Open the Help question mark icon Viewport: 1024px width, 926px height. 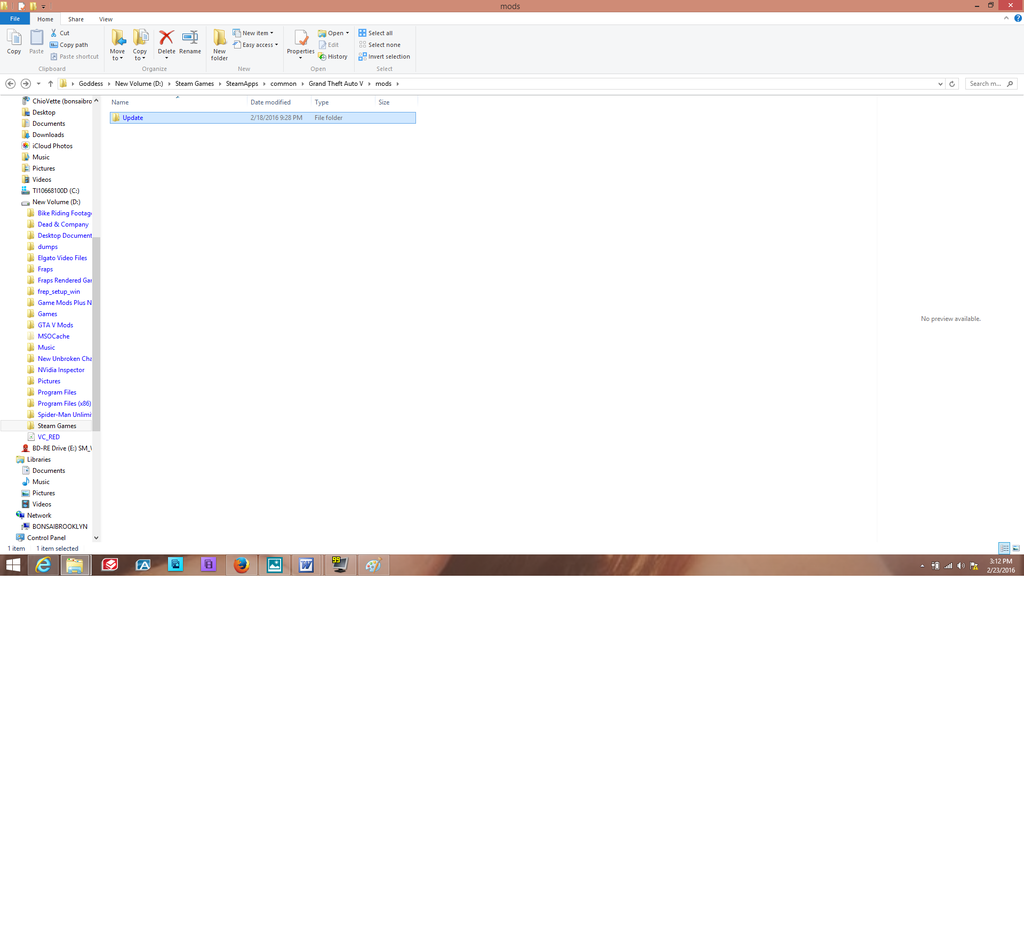(x=1018, y=19)
